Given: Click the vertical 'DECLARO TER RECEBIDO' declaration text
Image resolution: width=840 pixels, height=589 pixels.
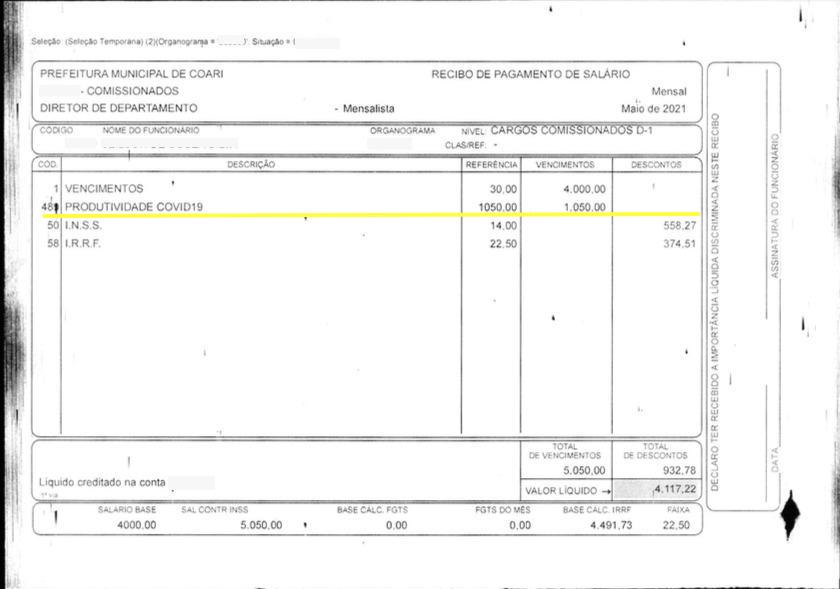Looking at the screenshot, I should (715, 302).
